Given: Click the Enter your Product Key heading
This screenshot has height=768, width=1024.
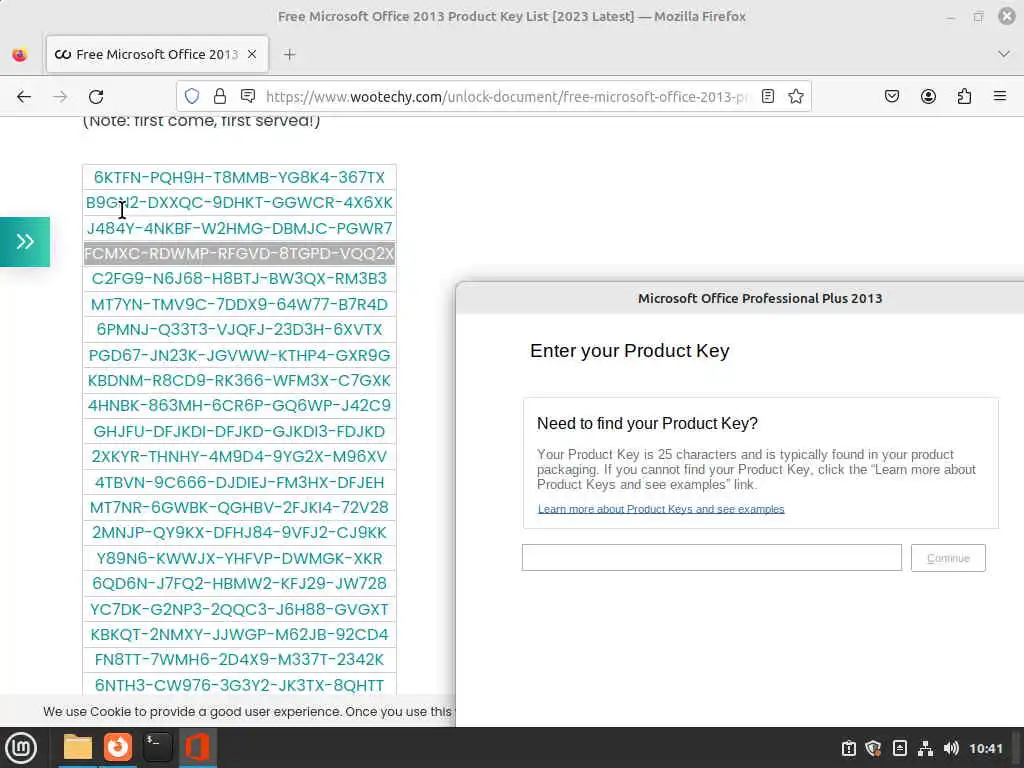Looking at the screenshot, I should [x=630, y=351].
